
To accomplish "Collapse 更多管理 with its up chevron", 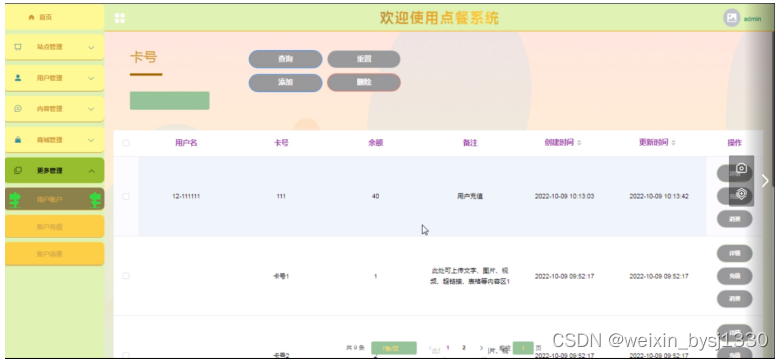I will tap(91, 171).
